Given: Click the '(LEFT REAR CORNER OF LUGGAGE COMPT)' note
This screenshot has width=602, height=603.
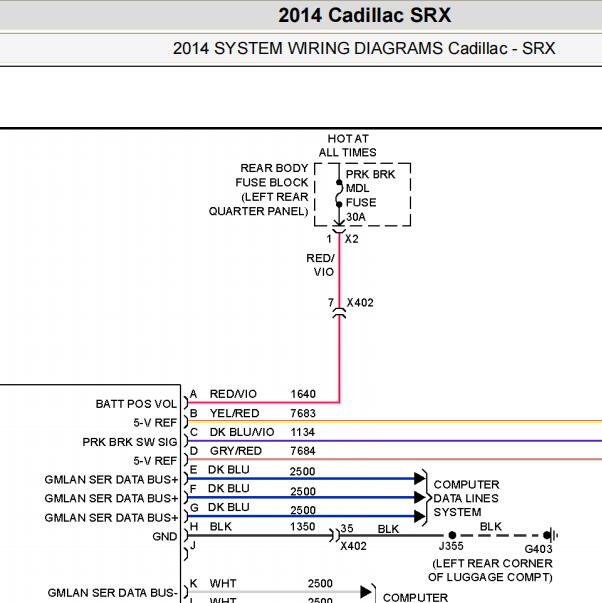Looking at the screenshot, I should [x=490, y=570].
